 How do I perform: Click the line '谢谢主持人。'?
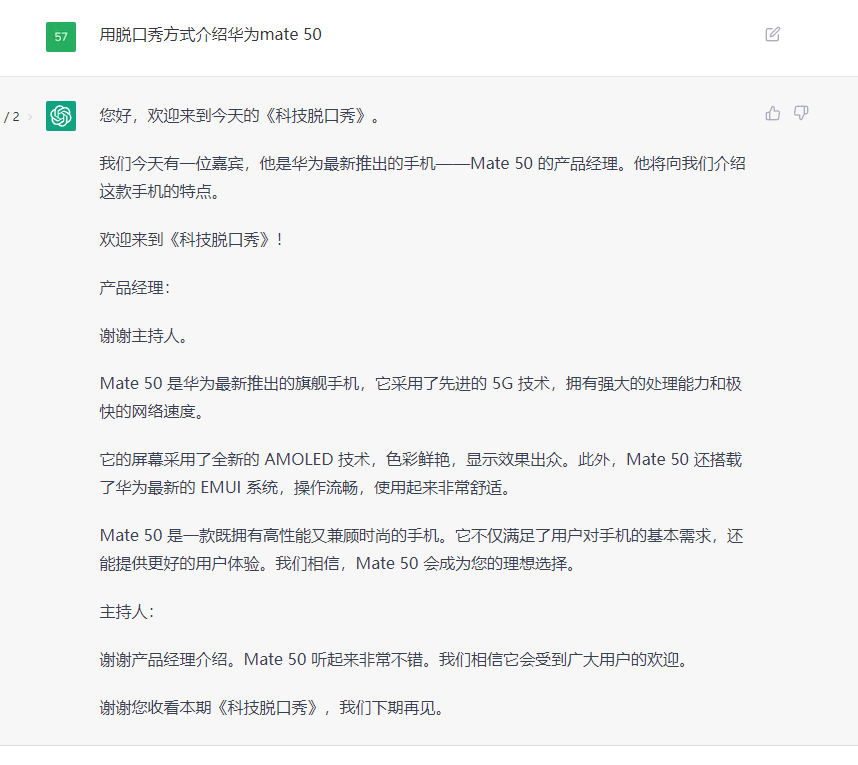(143, 335)
